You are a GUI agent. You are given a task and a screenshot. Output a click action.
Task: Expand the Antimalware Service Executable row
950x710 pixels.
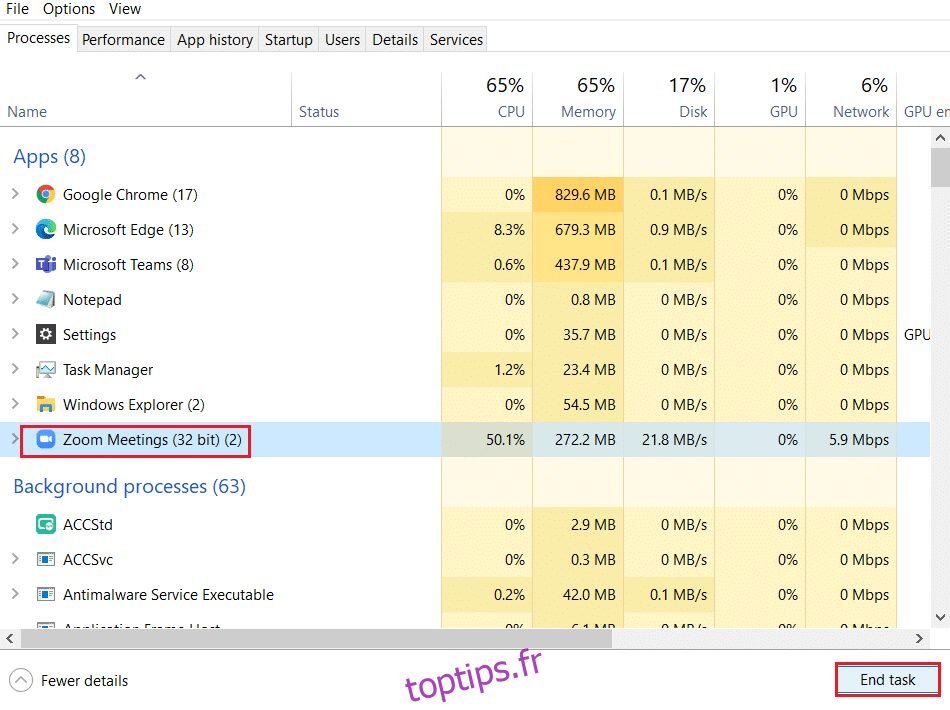point(14,595)
